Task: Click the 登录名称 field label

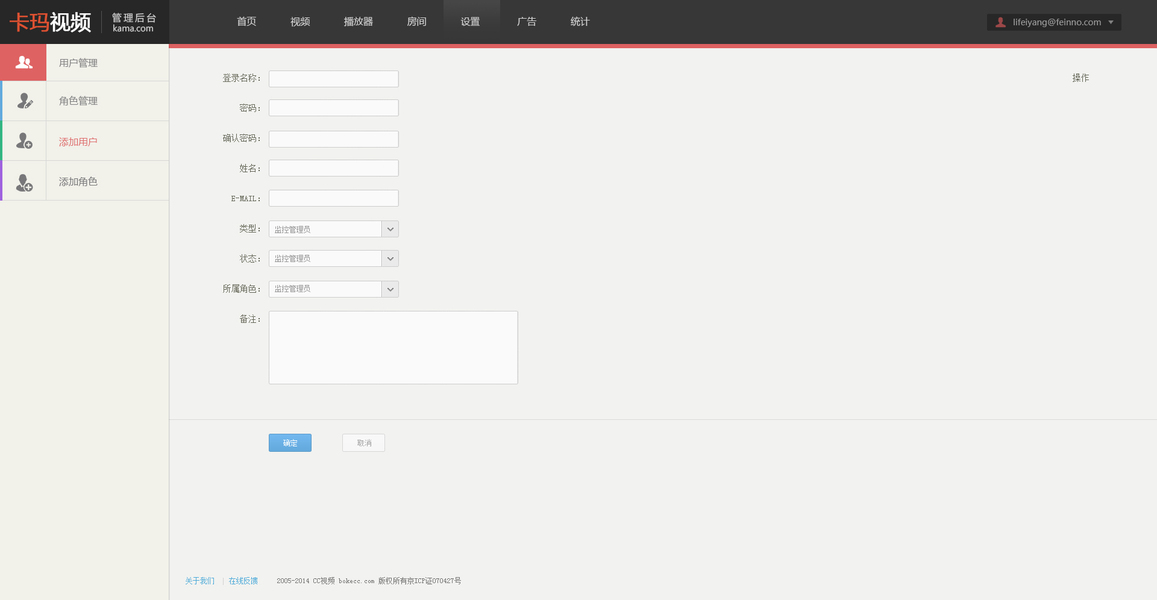Action: [241, 78]
